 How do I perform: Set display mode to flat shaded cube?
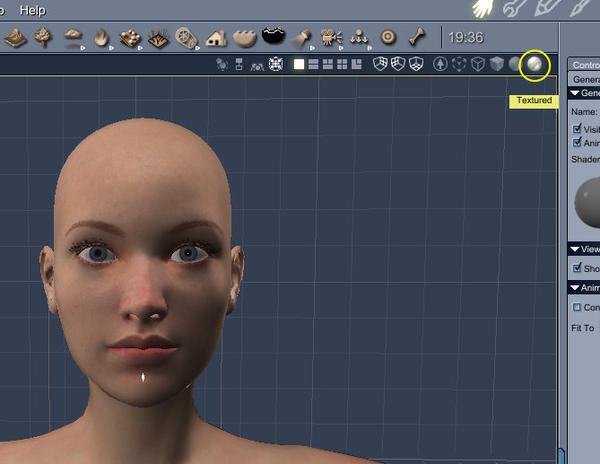coord(497,64)
